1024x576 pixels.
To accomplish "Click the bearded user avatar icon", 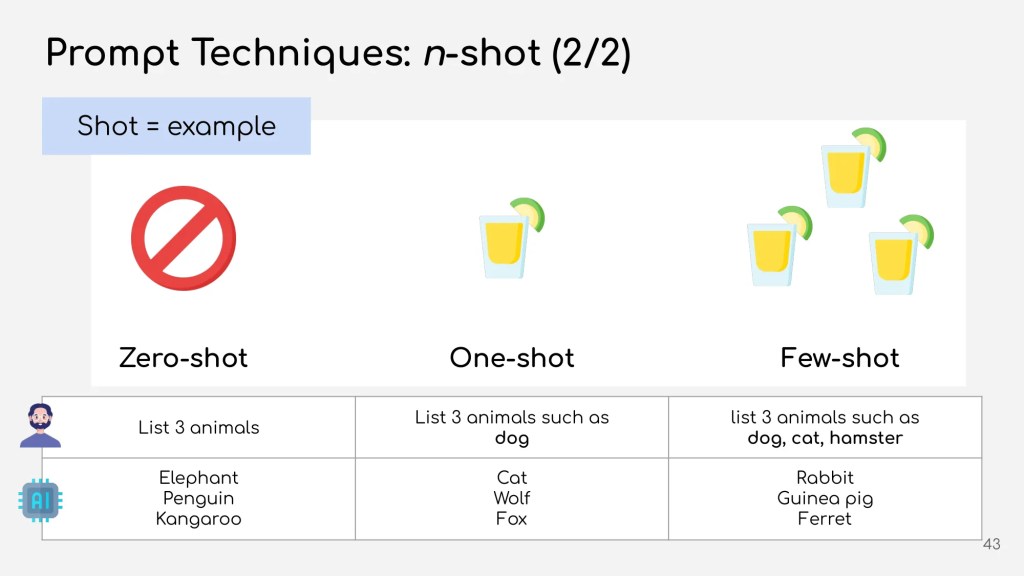I will 40,426.
